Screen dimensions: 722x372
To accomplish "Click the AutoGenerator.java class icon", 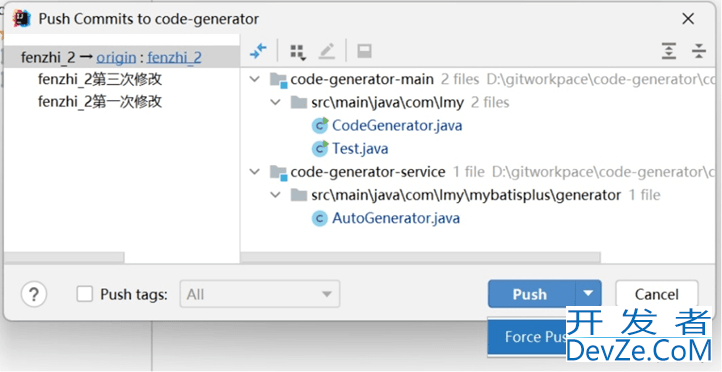I will pos(320,218).
